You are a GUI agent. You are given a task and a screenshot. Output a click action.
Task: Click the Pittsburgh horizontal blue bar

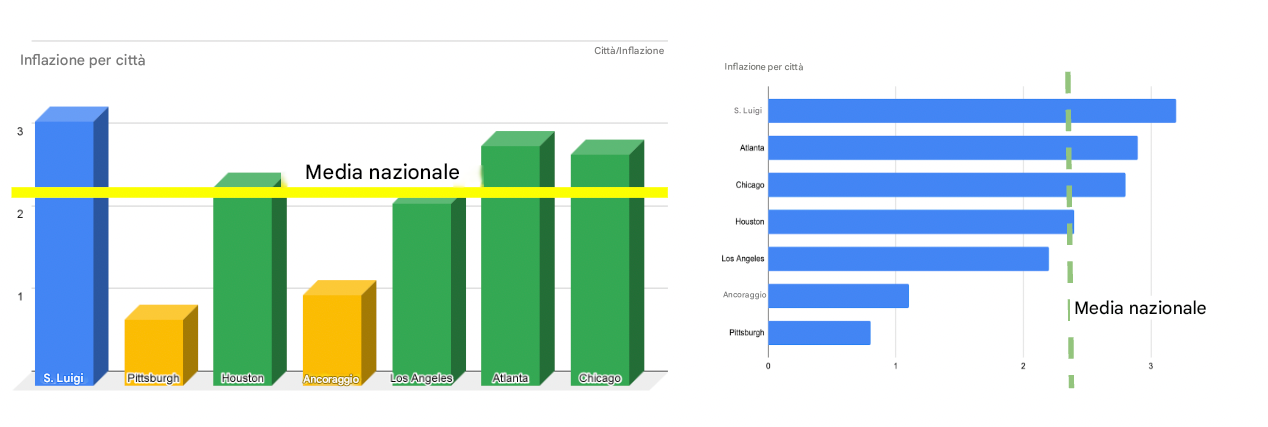tap(818, 333)
